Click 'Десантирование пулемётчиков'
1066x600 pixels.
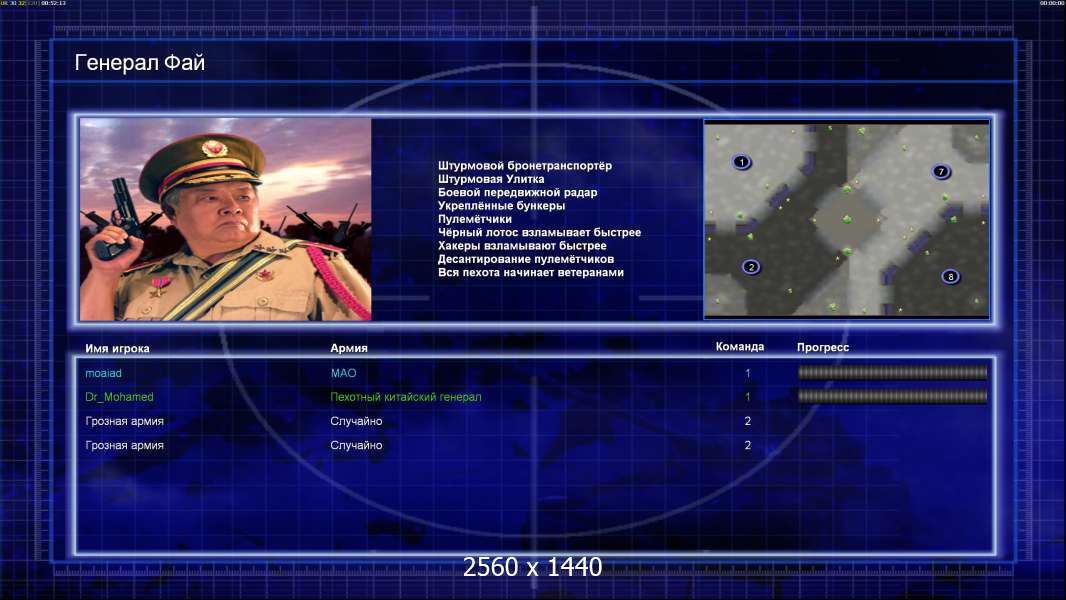coord(526,259)
